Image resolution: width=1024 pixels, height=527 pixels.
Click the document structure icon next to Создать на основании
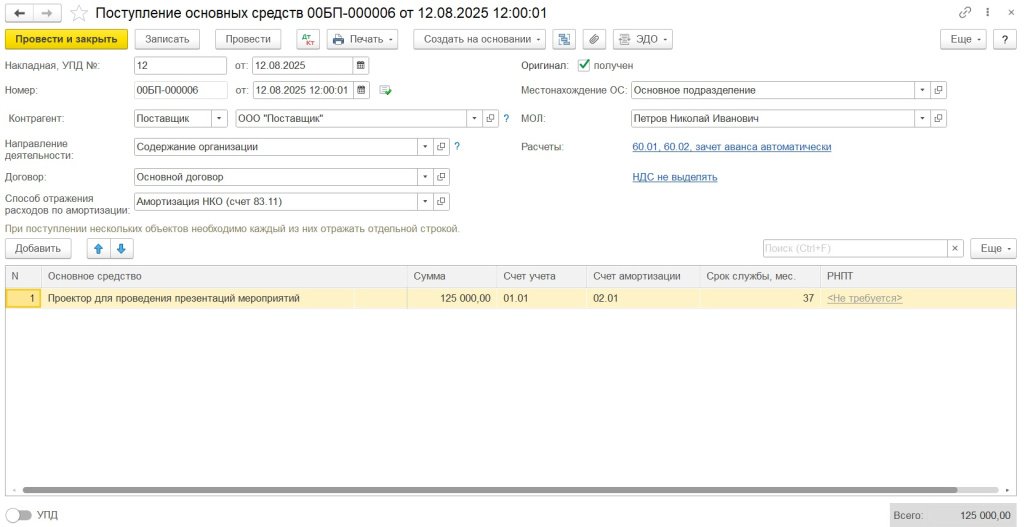point(565,39)
